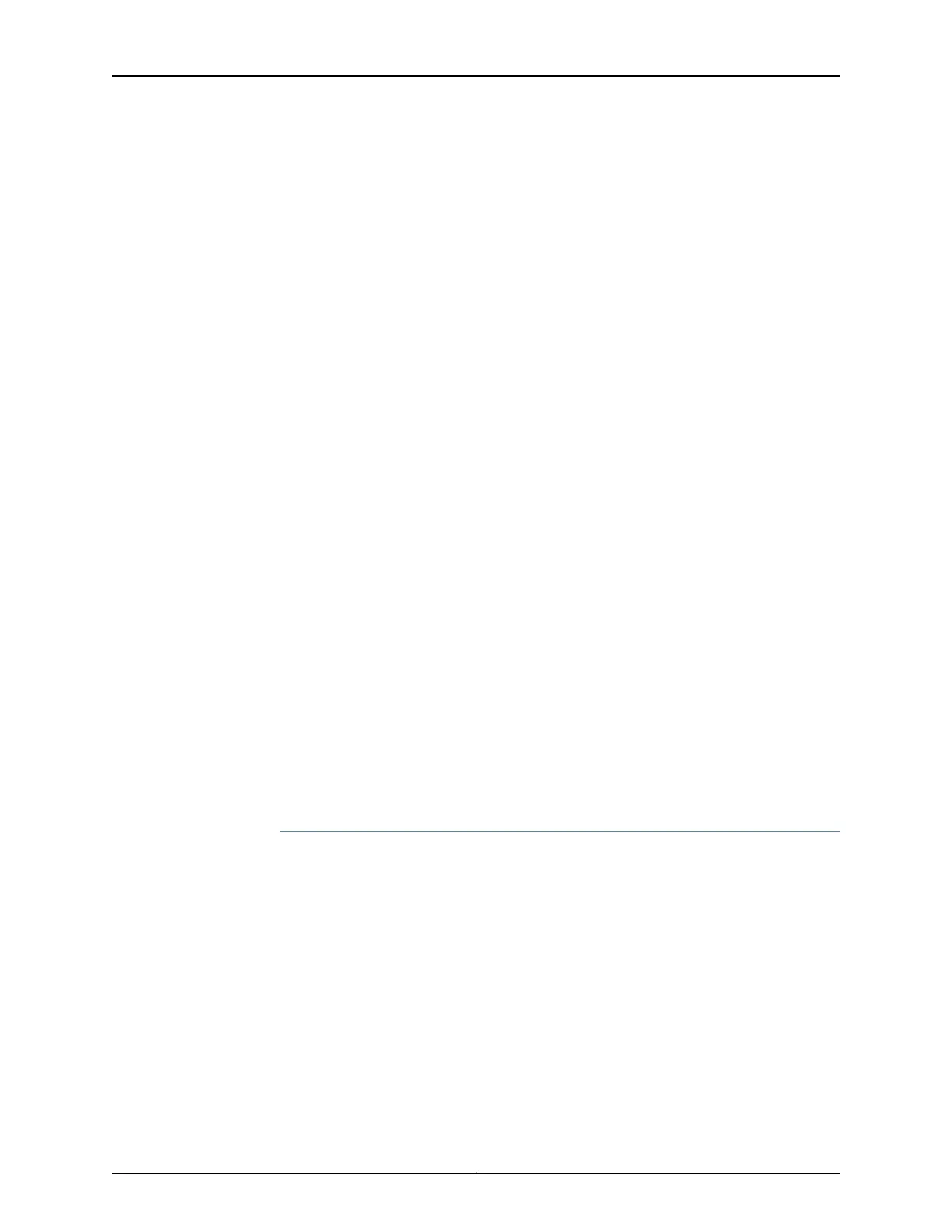Screen dimensions: 952x1232
Task: Click the left end of the blue-gray divider
Action: [x=282, y=832]
